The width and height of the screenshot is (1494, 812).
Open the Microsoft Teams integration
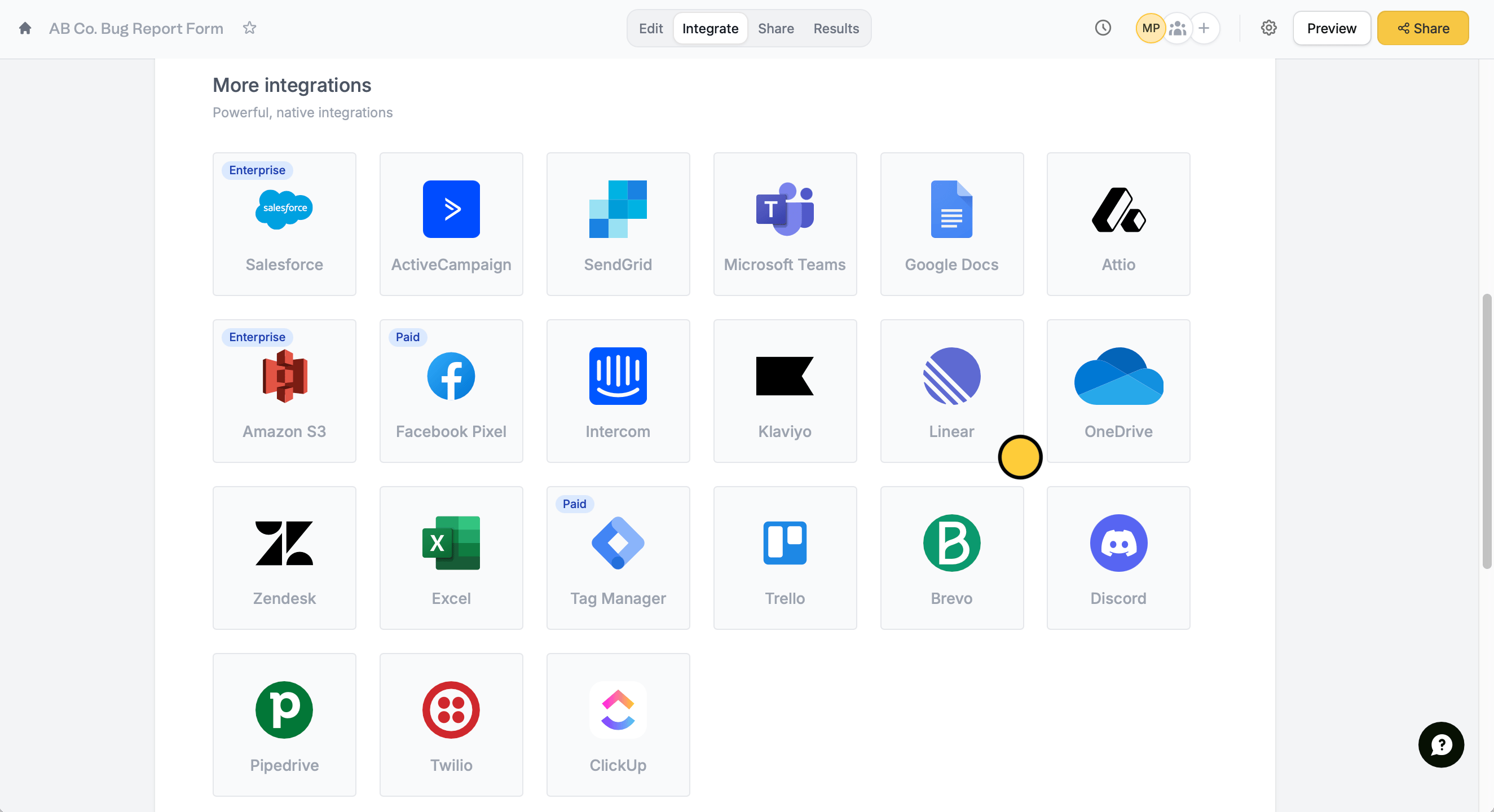pyautogui.click(x=785, y=224)
